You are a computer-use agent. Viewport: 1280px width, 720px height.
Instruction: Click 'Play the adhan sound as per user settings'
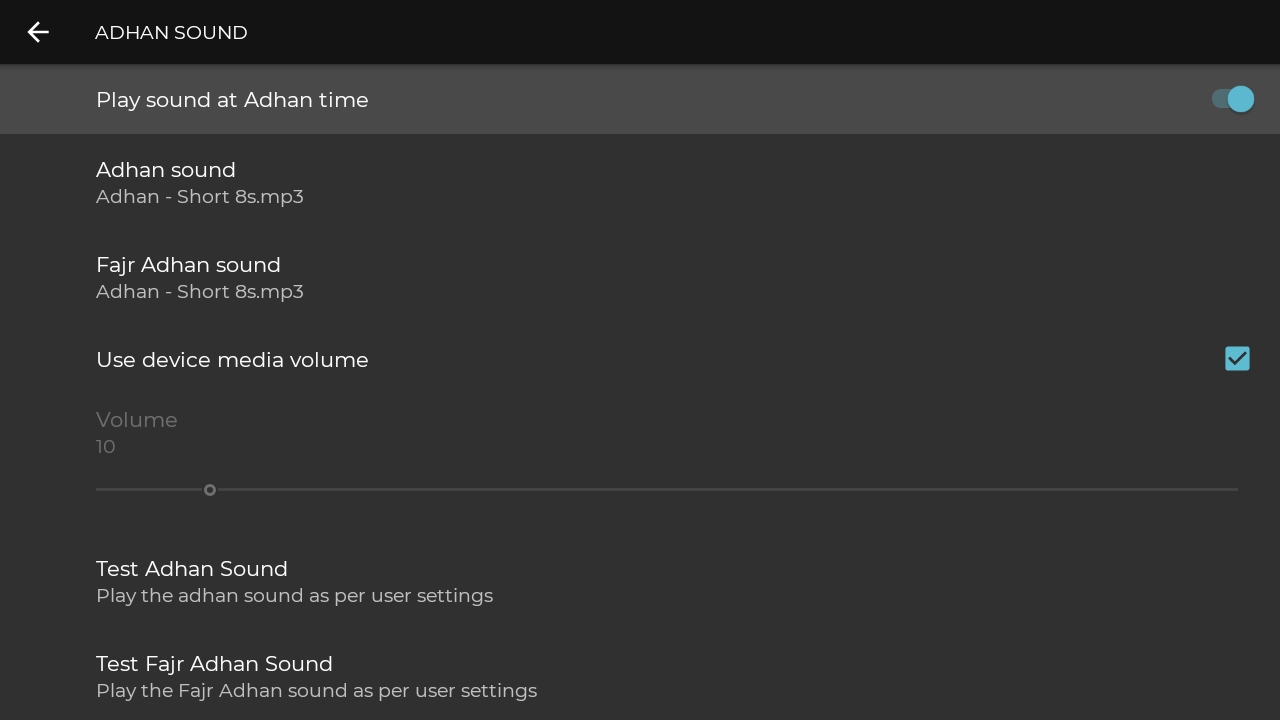294,596
